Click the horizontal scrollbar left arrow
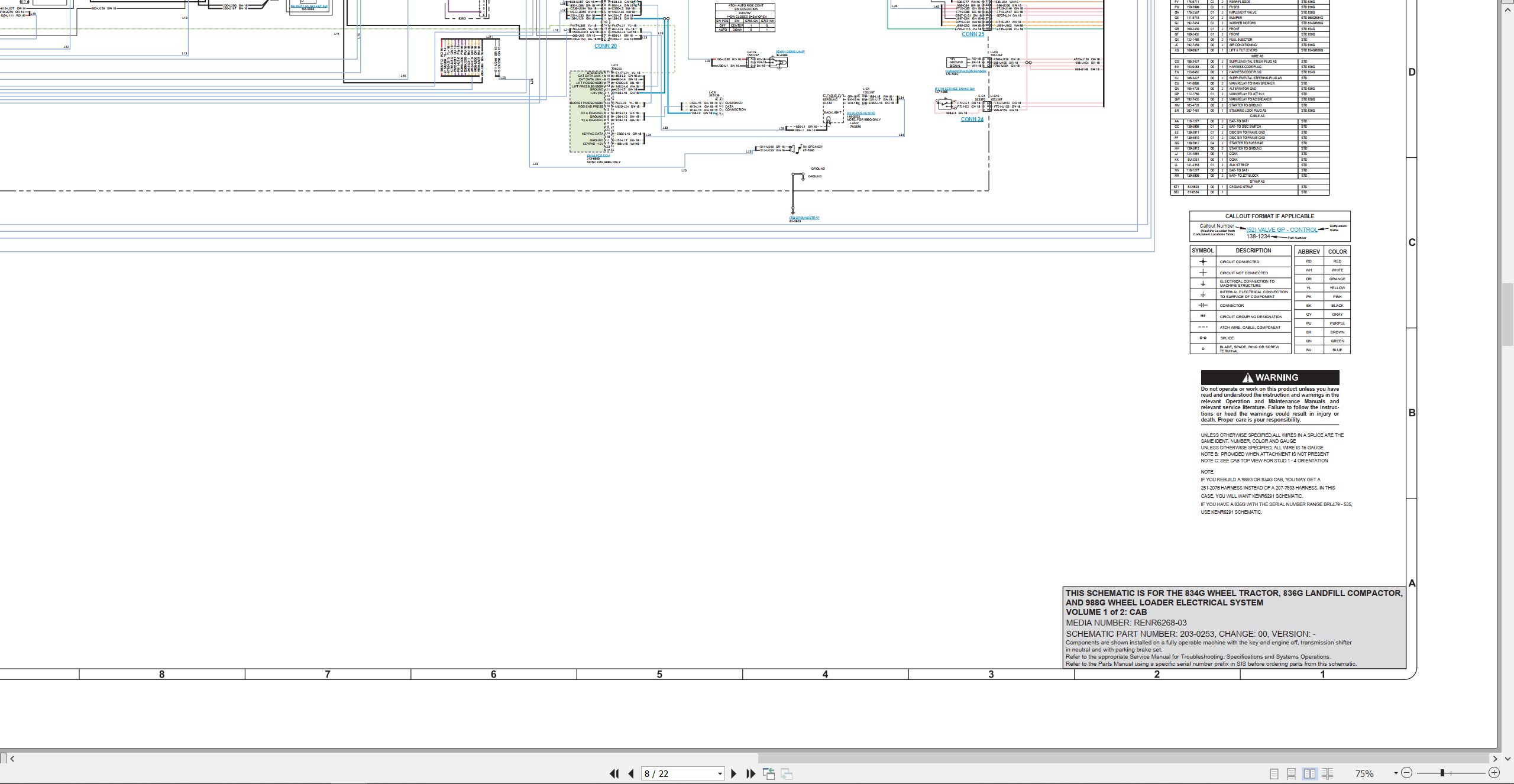The width and height of the screenshot is (1514, 784). 12,759
